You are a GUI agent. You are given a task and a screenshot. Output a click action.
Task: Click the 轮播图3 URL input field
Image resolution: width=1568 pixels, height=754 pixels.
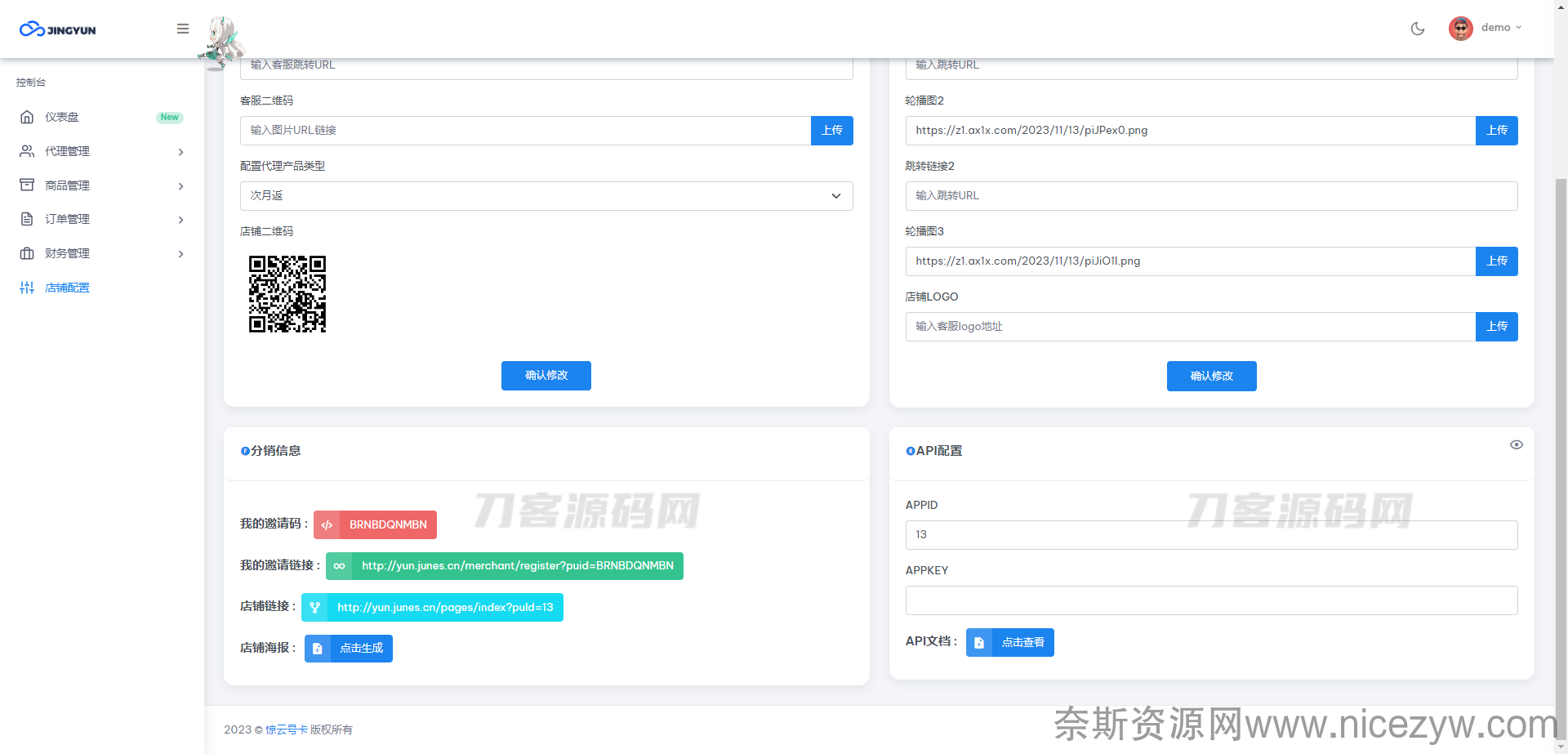1191,261
